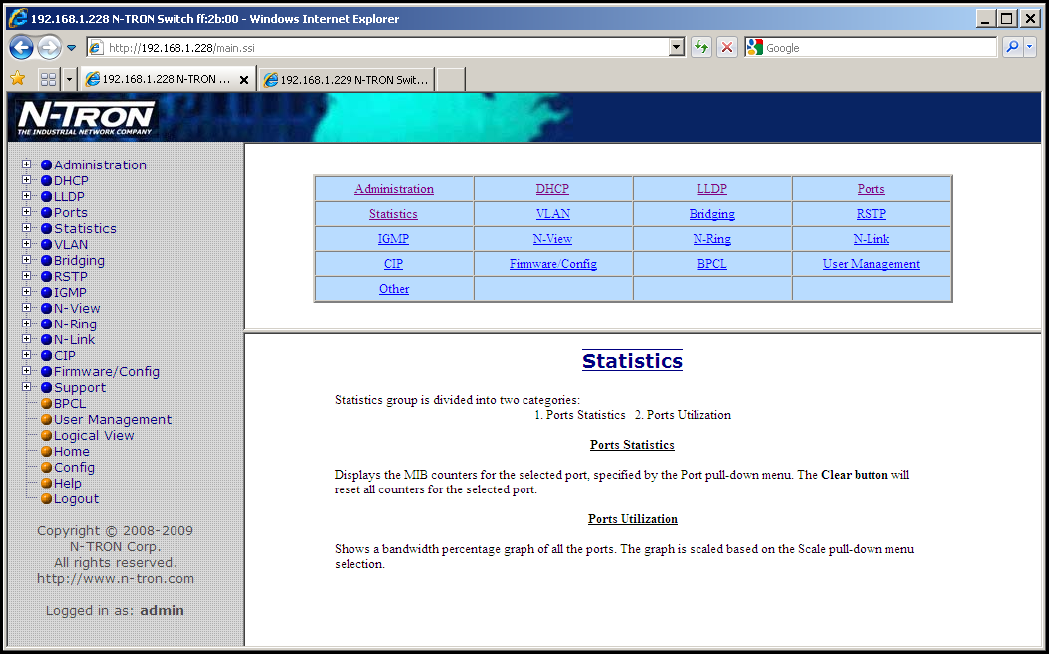The image size is (1049, 654).
Task: Open Favorites star icon
Action: [17, 79]
